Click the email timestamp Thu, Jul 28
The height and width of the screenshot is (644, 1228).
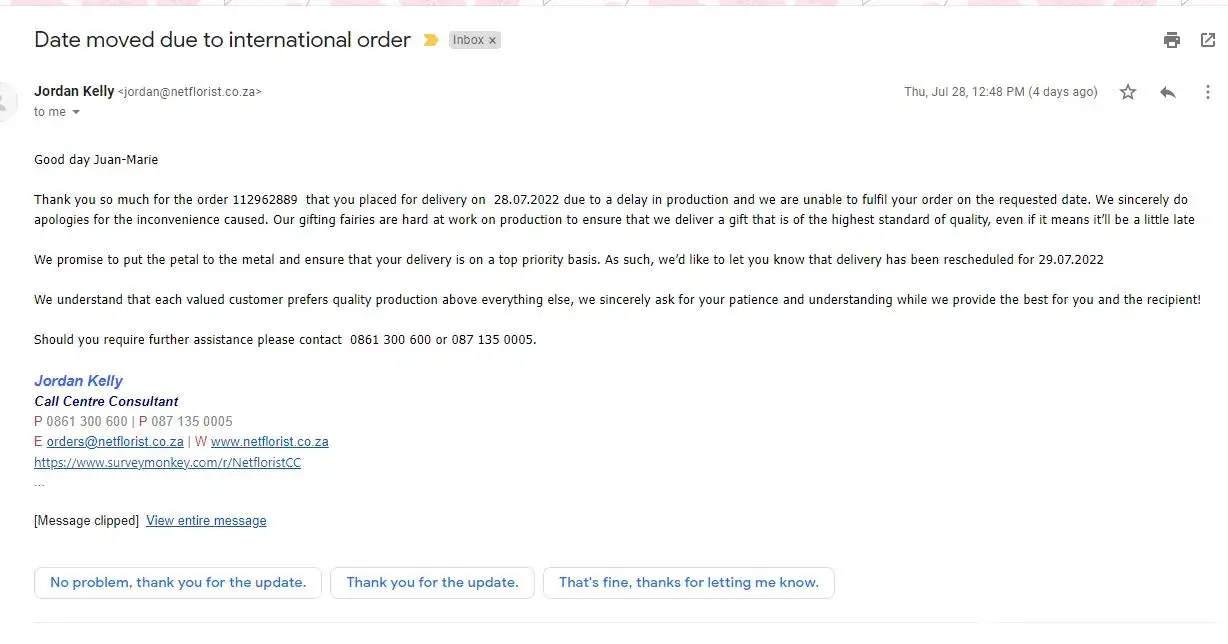click(1000, 92)
